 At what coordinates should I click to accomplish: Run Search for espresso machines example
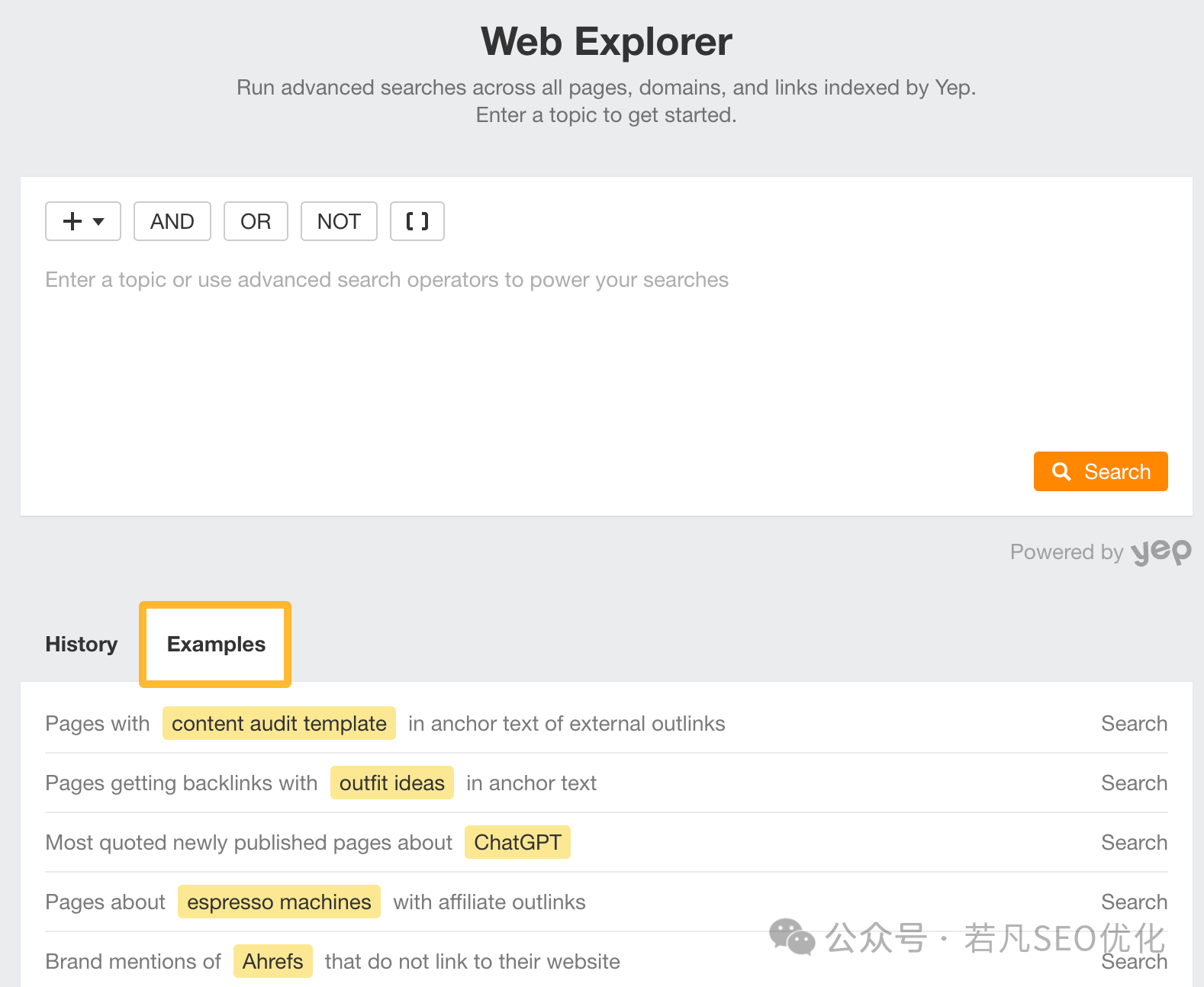pos(1134,902)
